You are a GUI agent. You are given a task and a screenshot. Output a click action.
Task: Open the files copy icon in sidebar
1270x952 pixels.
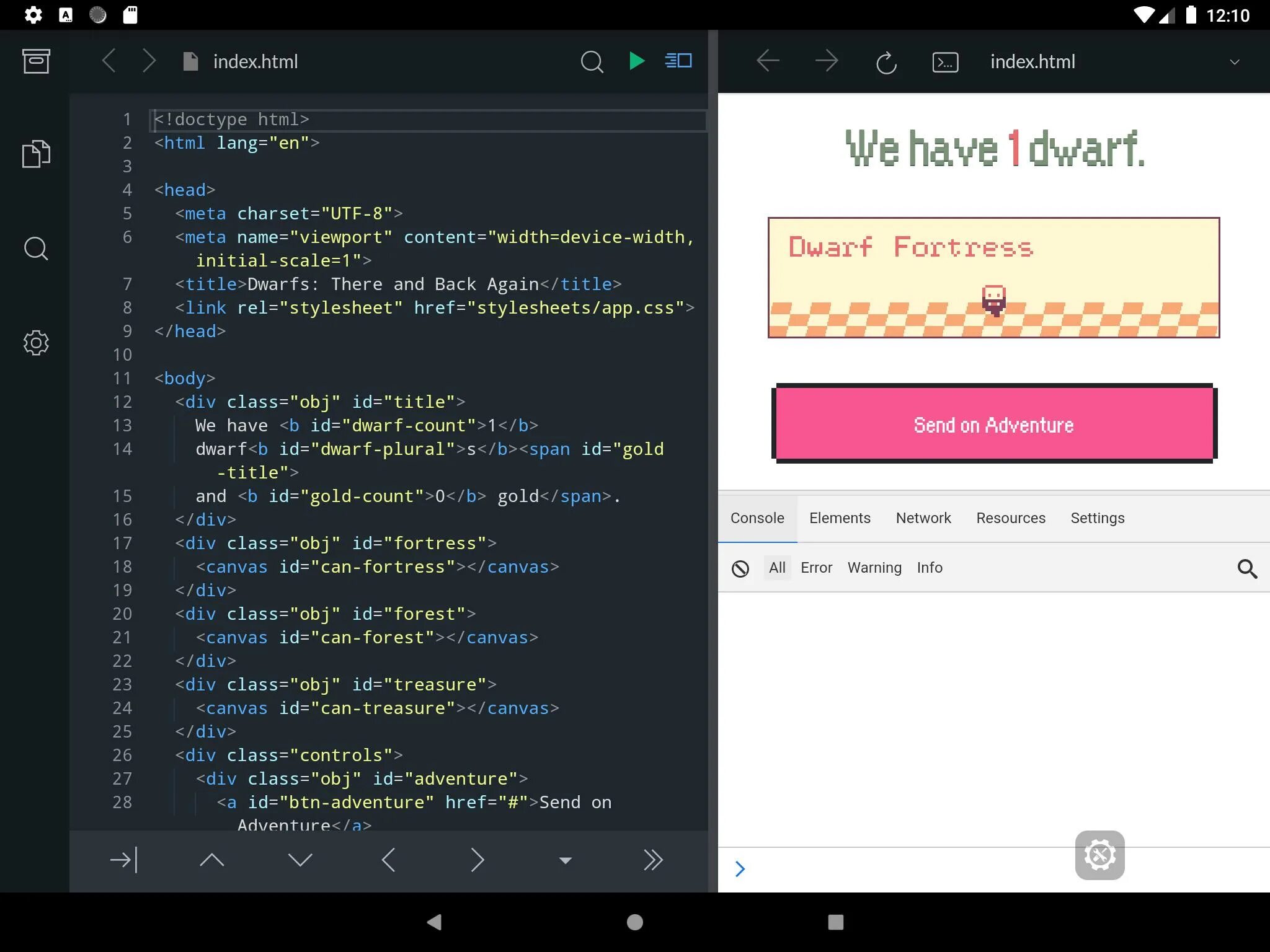[36, 154]
